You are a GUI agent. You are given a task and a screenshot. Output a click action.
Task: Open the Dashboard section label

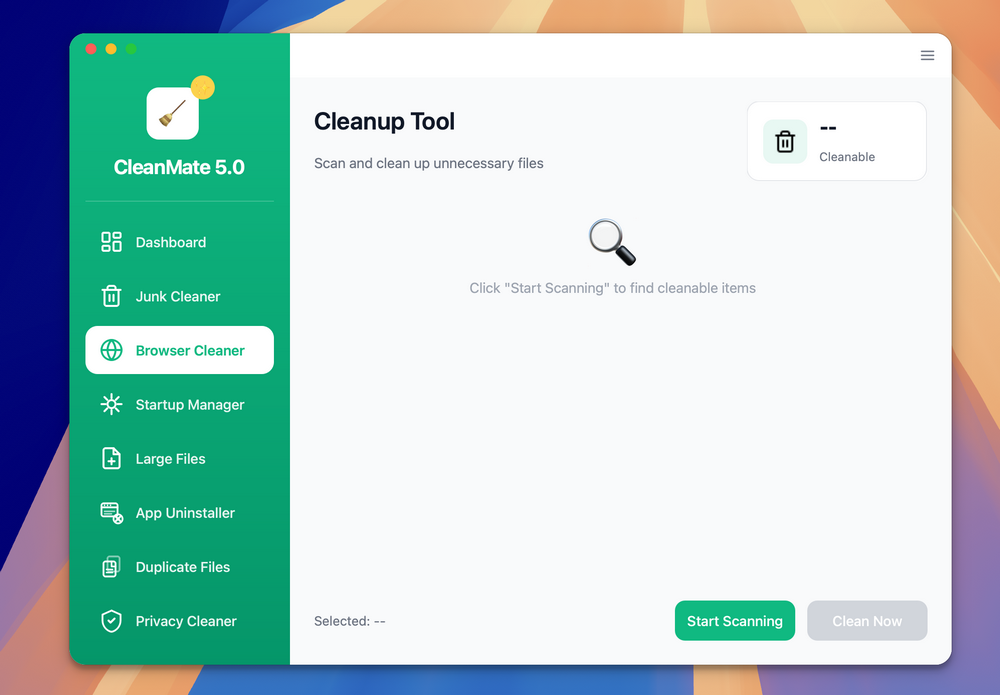[171, 242]
